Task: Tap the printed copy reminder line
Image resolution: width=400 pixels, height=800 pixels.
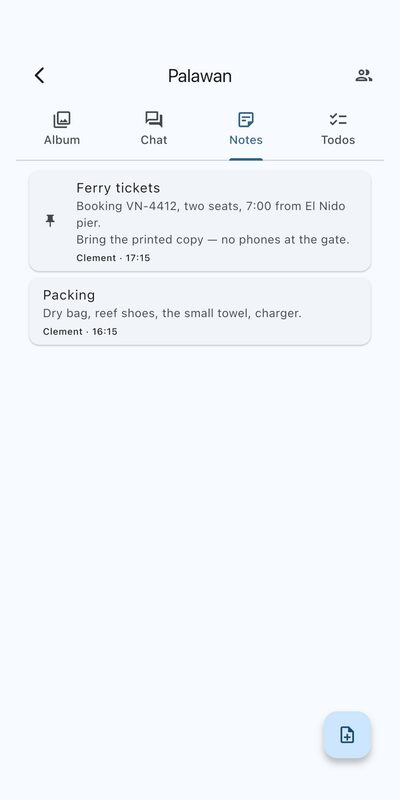Action: click(213, 240)
